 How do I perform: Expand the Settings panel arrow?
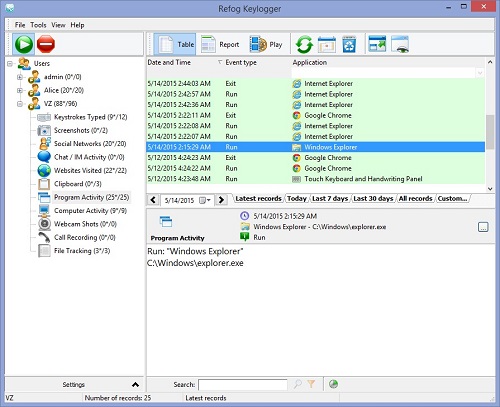pos(135,385)
